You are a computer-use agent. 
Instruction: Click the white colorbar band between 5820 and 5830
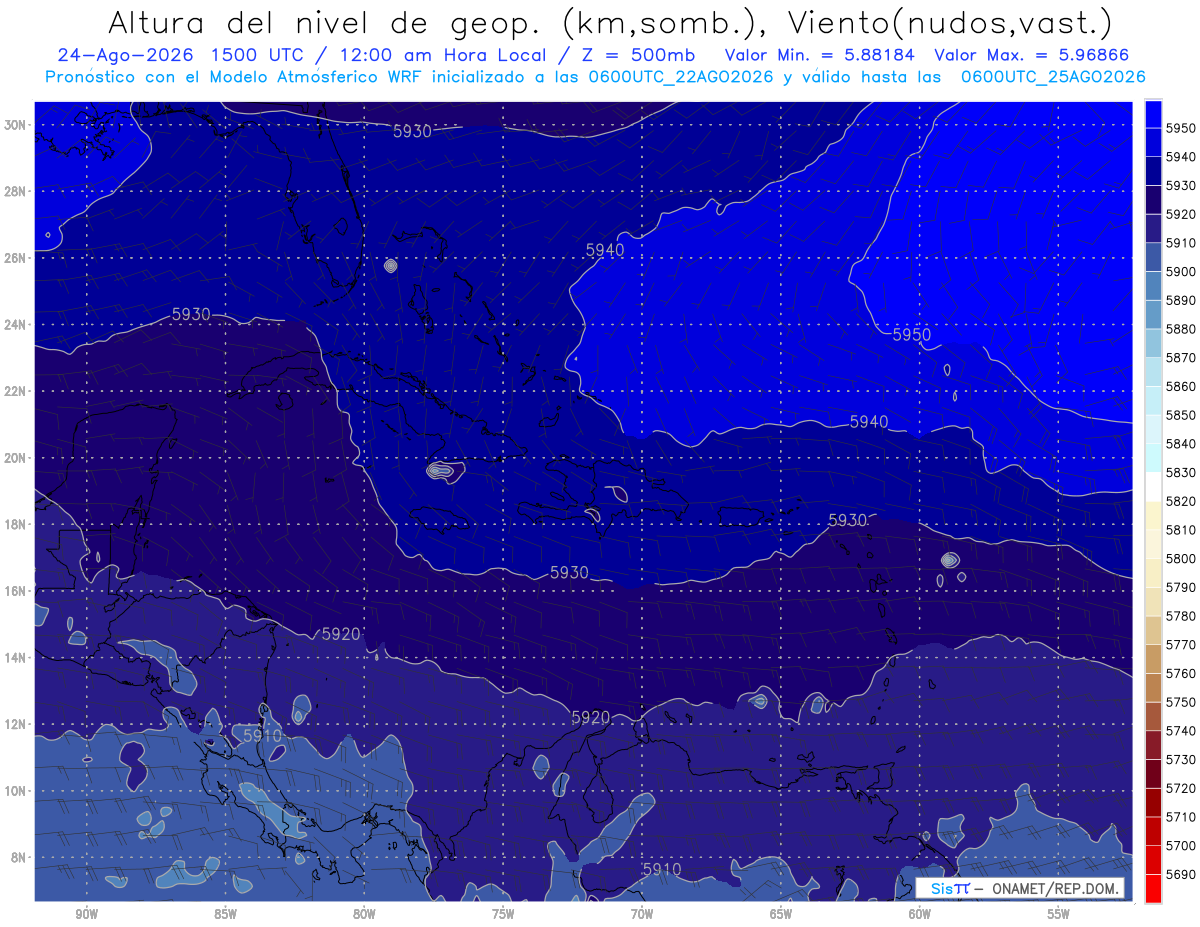[x=1153, y=487]
